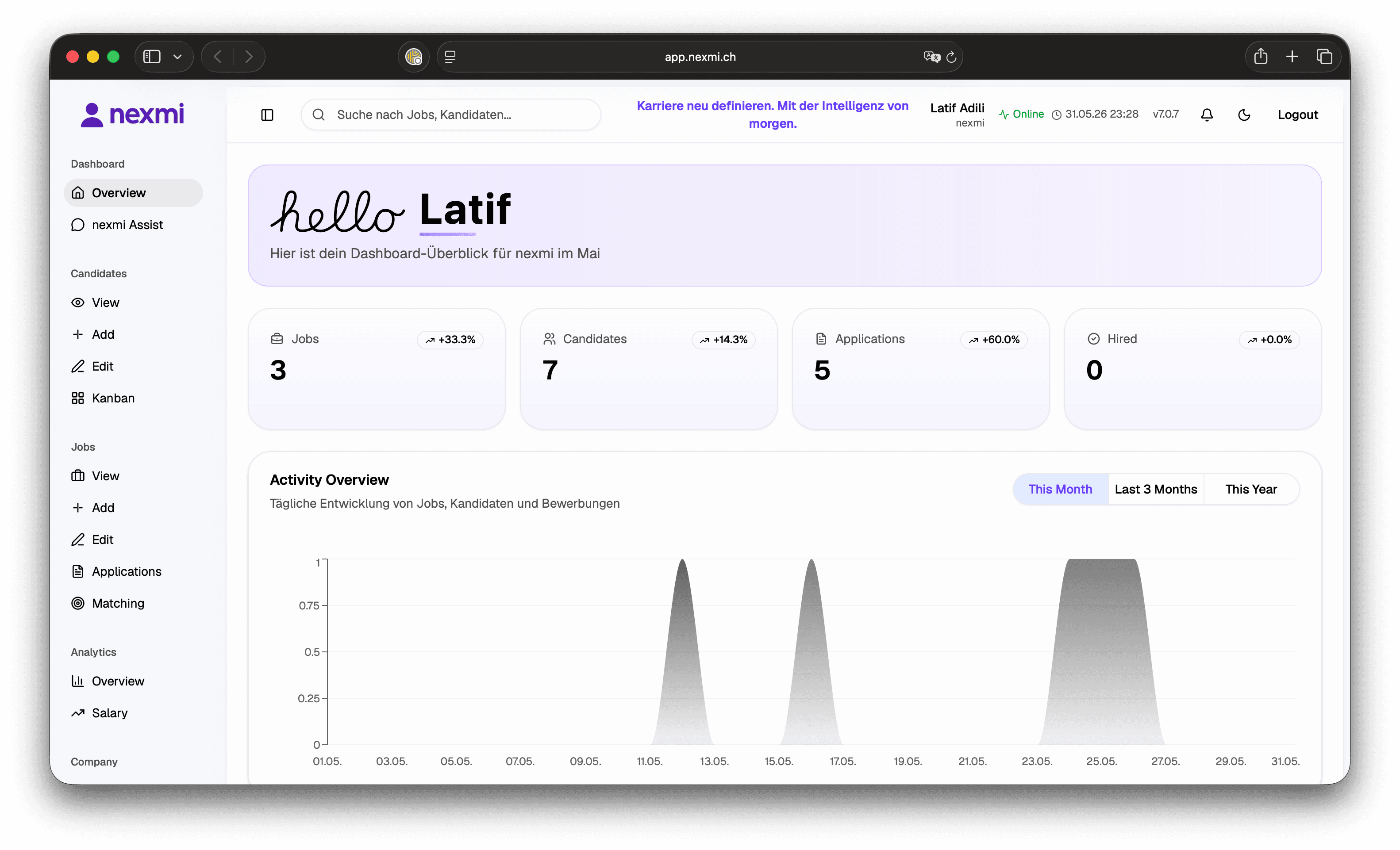The width and height of the screenshot is (1400, 850).
Task: Click the app.nexmi.ch address bar
Action: 700,57
